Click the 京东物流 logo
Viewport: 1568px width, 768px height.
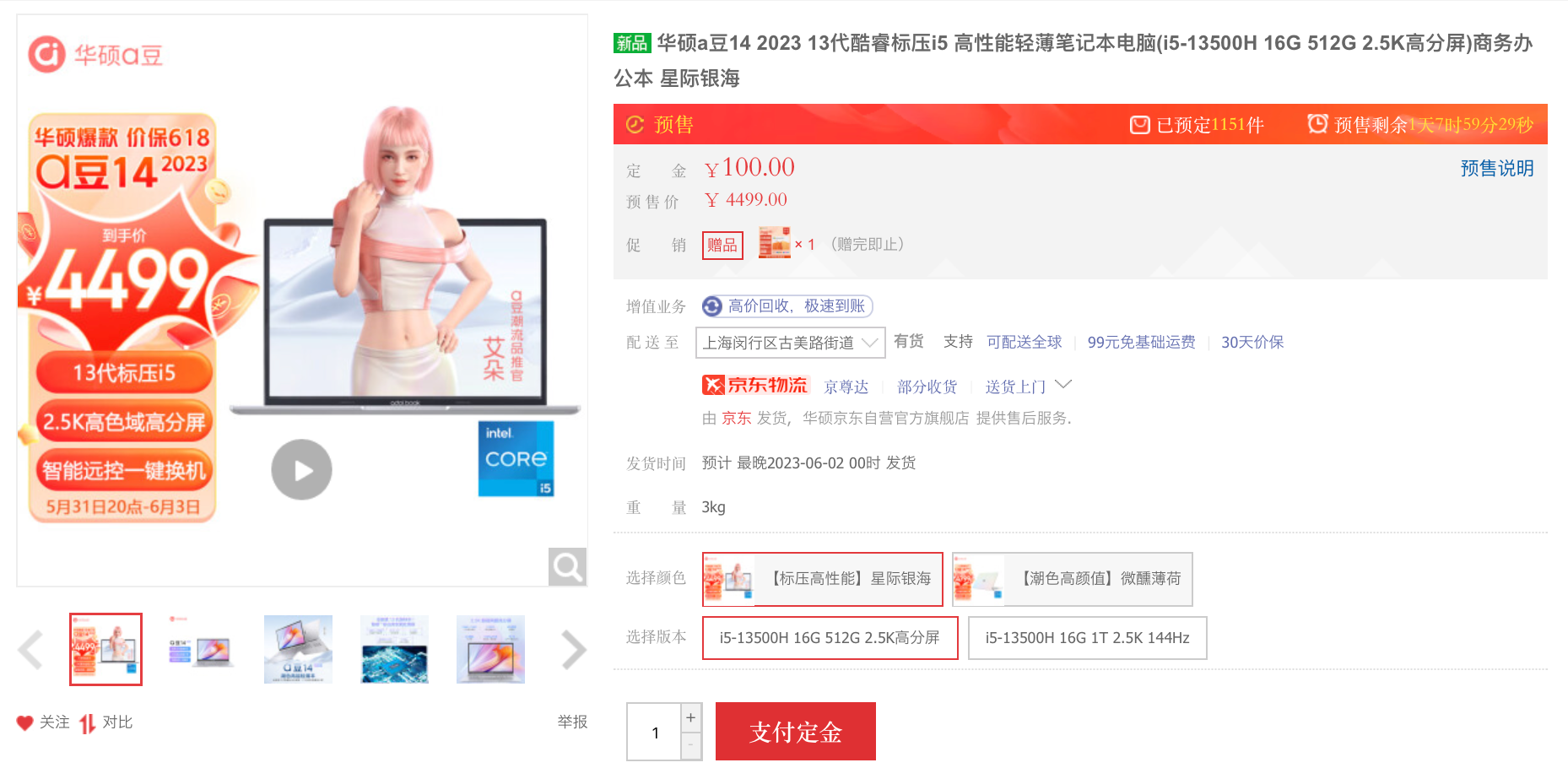(x=755, y=386)
